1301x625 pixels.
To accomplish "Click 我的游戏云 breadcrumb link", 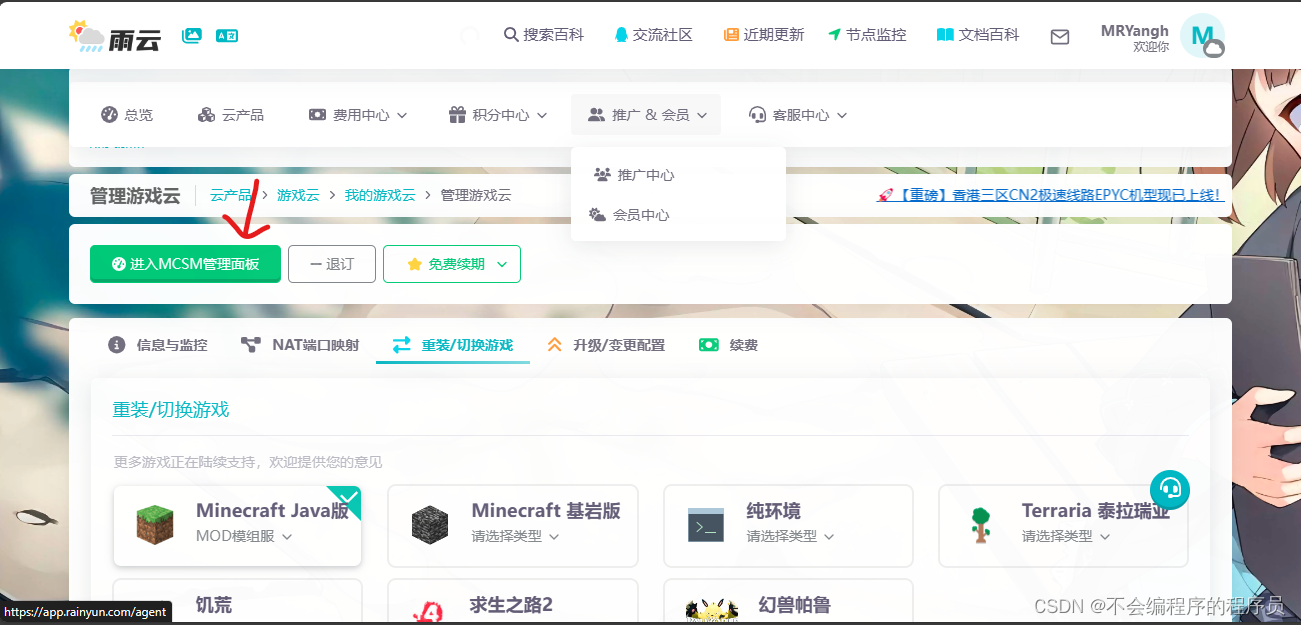I will pos(380,195).
